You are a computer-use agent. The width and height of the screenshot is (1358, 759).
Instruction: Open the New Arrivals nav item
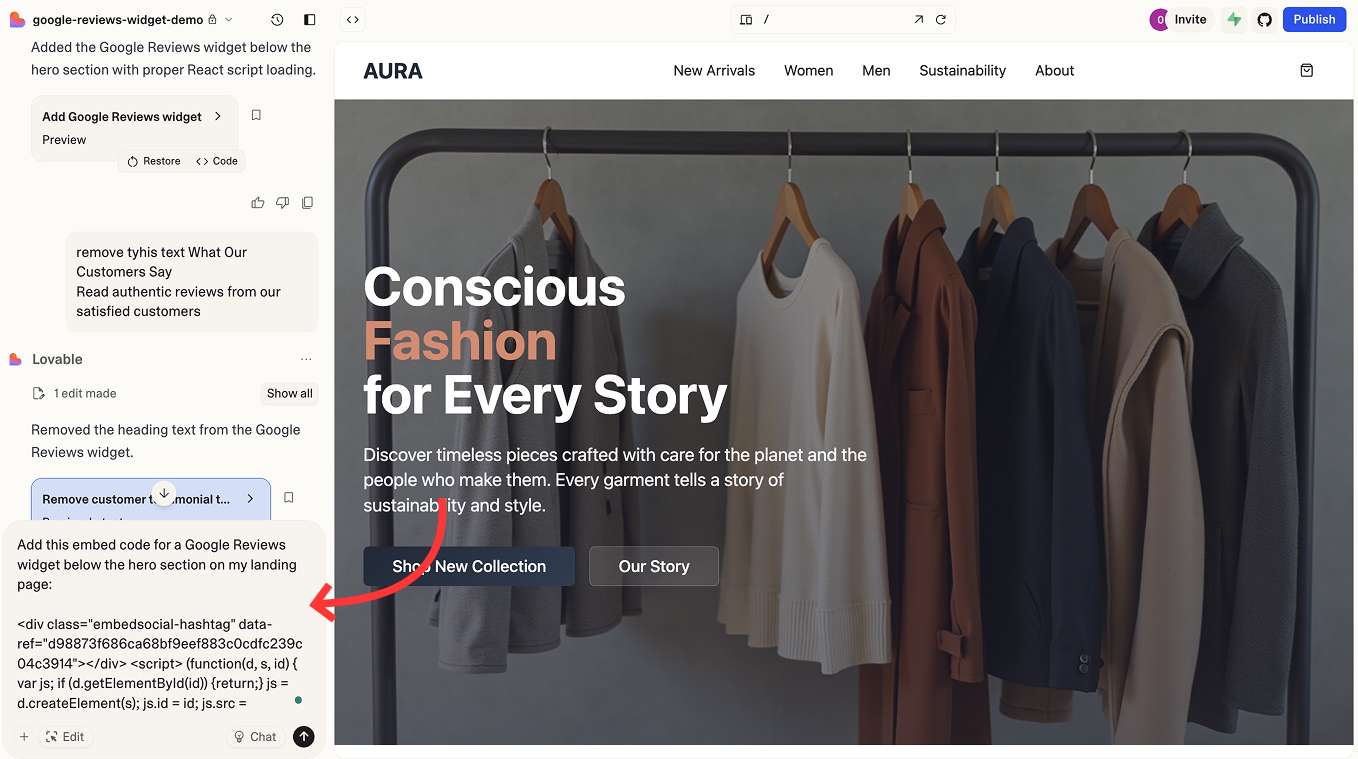[x=714, y=70]
